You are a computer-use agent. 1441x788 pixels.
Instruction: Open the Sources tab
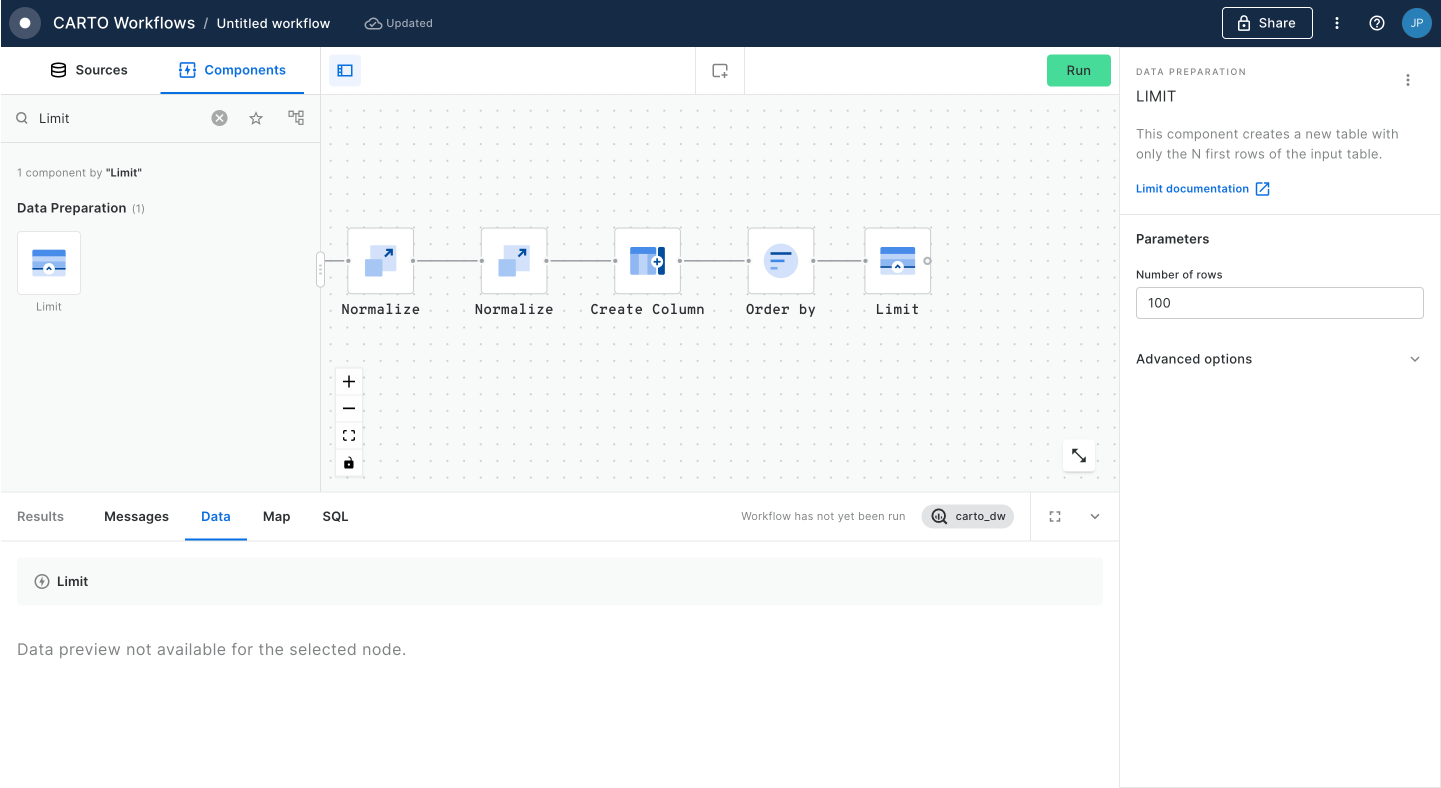tap(89, 70)
